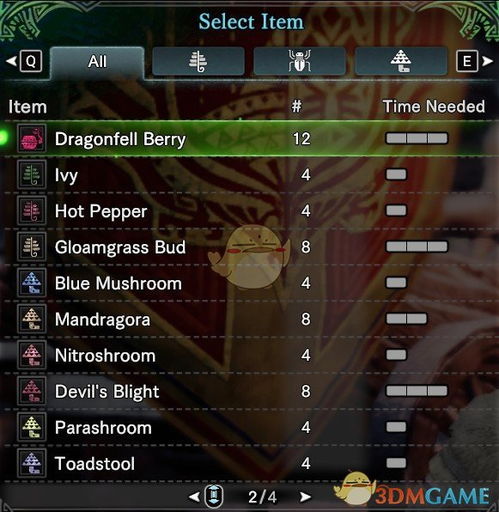
Task: Click the Gloamgrass Bud time needed bar
Action: (x=417, y=247)
